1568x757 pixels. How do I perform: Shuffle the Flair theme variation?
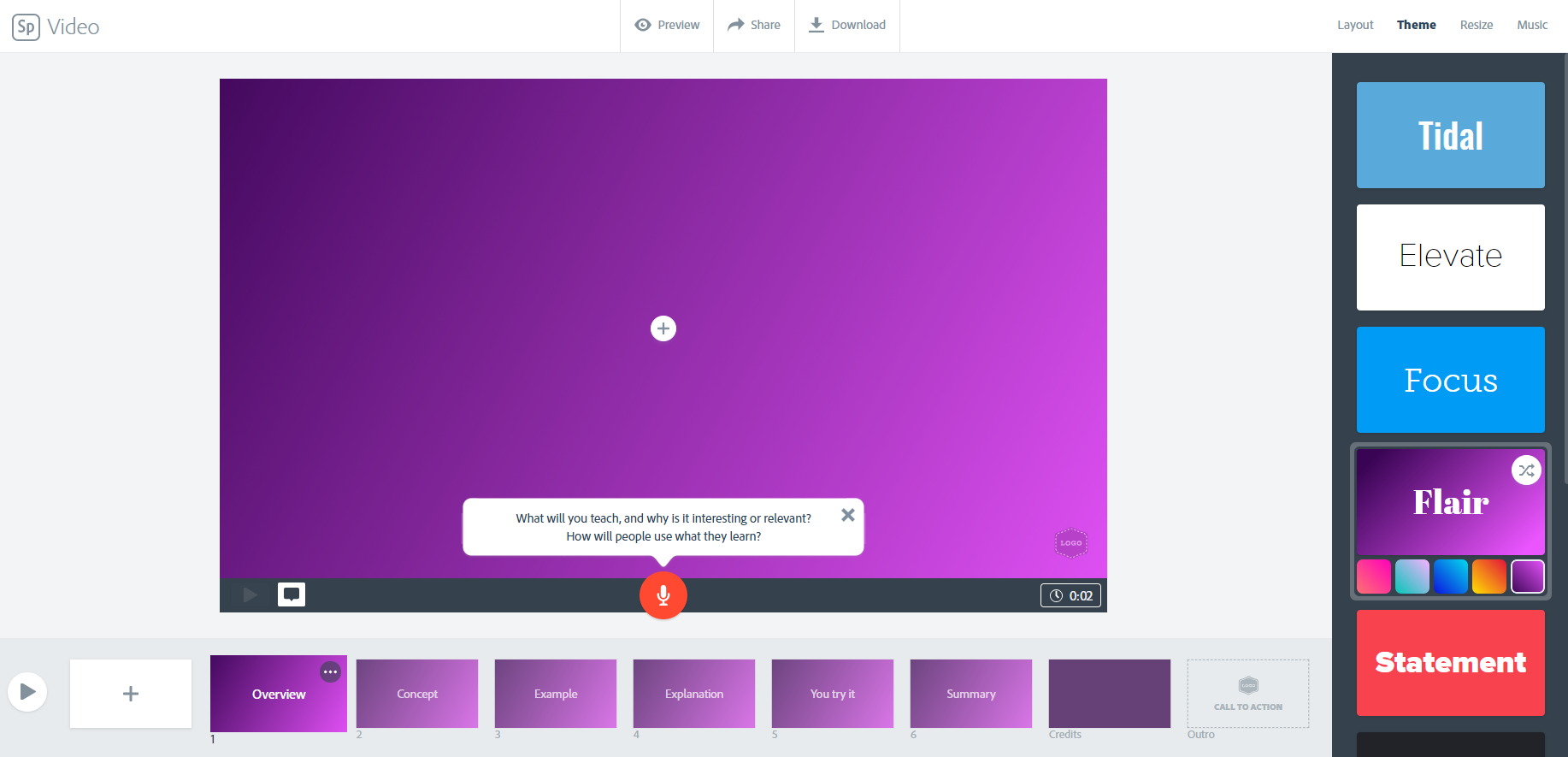click(1526, 470)
